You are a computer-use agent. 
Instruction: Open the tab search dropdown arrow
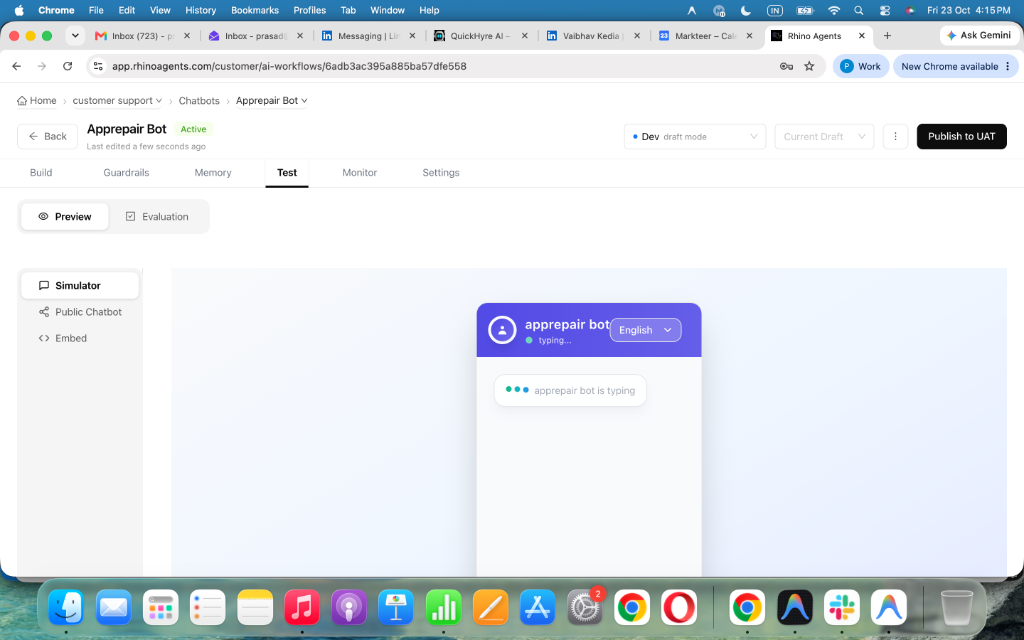pyautogui.click(x=75, y=36)
